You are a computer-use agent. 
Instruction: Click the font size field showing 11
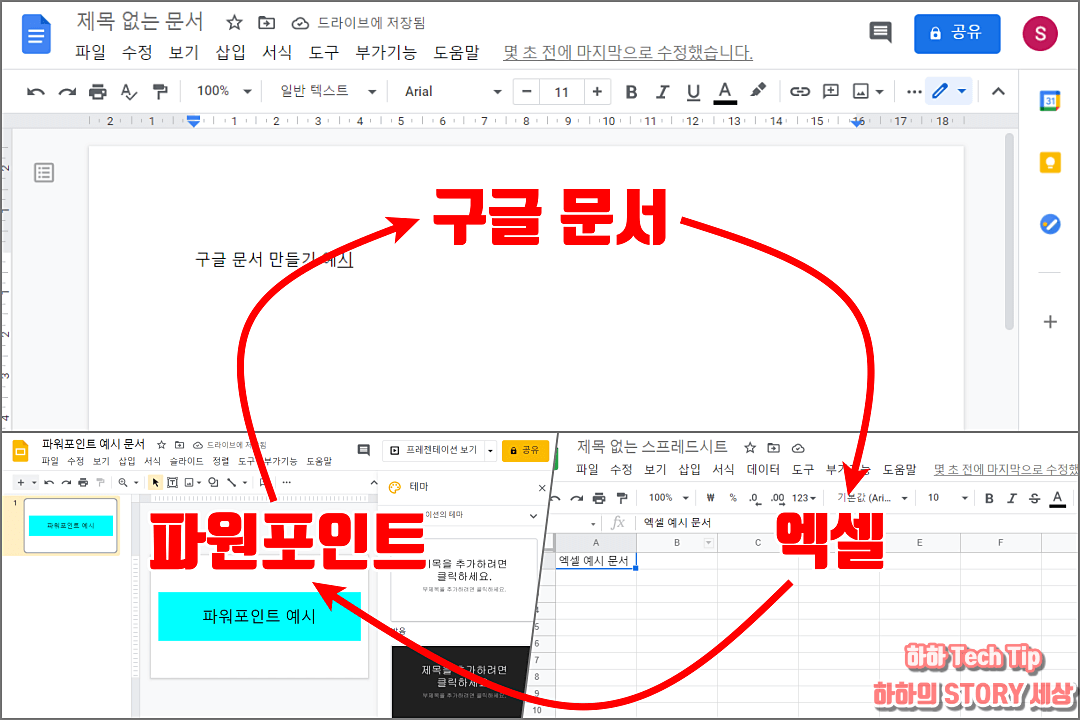point(562,92)
